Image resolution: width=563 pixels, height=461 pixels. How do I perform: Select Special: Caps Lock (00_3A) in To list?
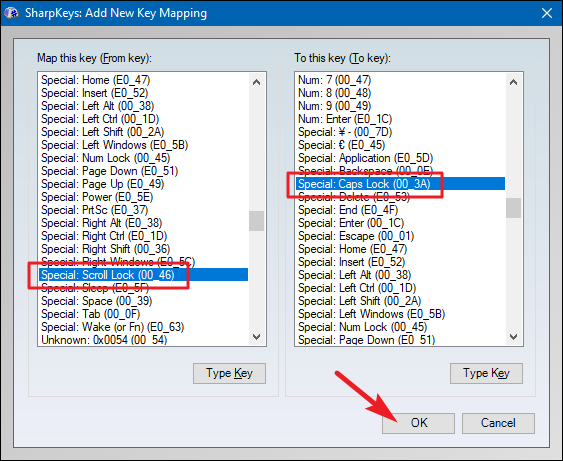click(x=401, y=184)
